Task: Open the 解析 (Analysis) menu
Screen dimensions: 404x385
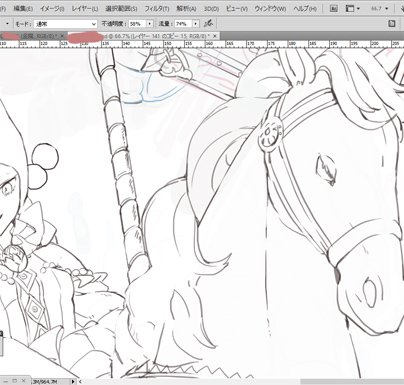Action: pos(186,9)
